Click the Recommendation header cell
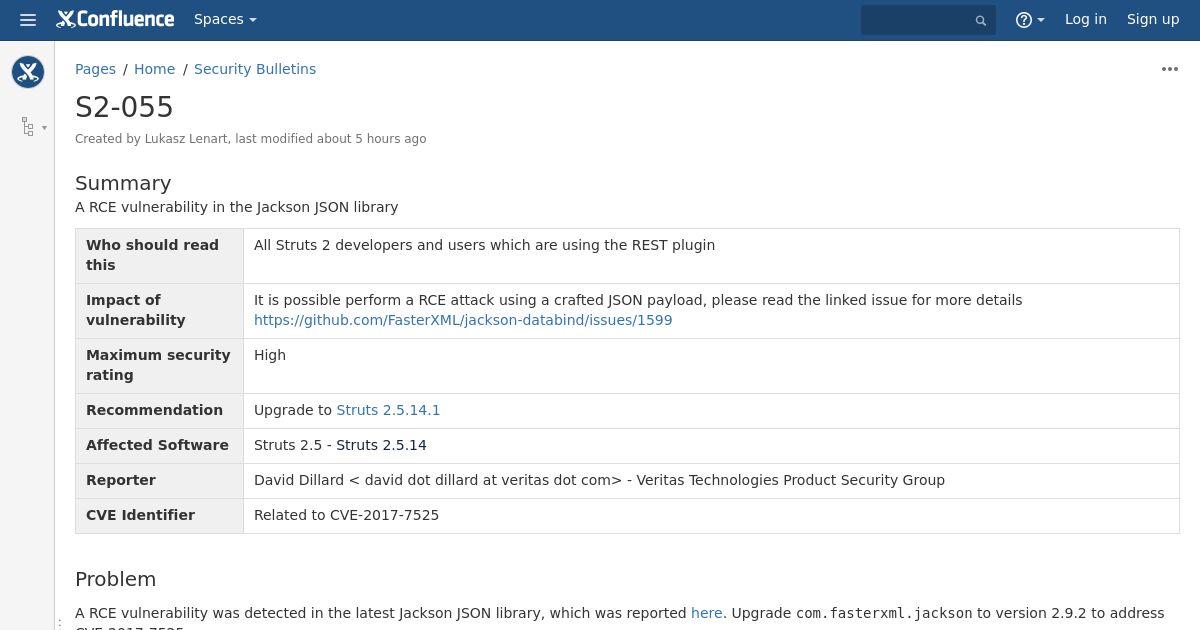Viewport: 1200px width, 630px height. (x=160, y=411)
